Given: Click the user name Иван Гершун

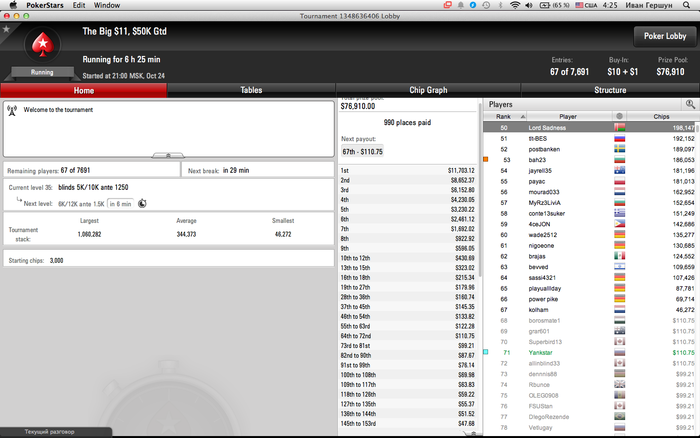Looking at the screenshot, I should tap(649, 5).
